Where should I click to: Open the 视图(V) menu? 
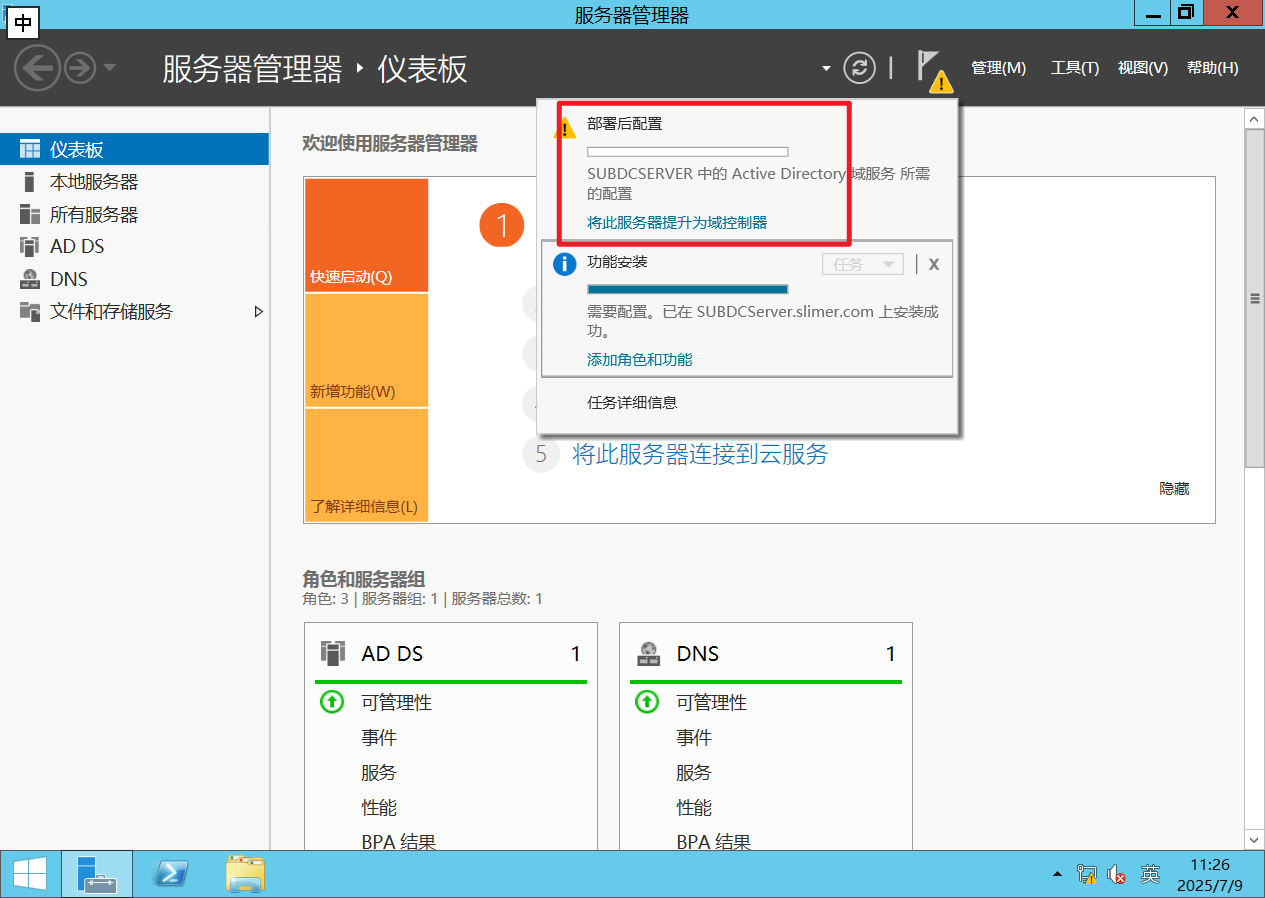[1143, 68]
